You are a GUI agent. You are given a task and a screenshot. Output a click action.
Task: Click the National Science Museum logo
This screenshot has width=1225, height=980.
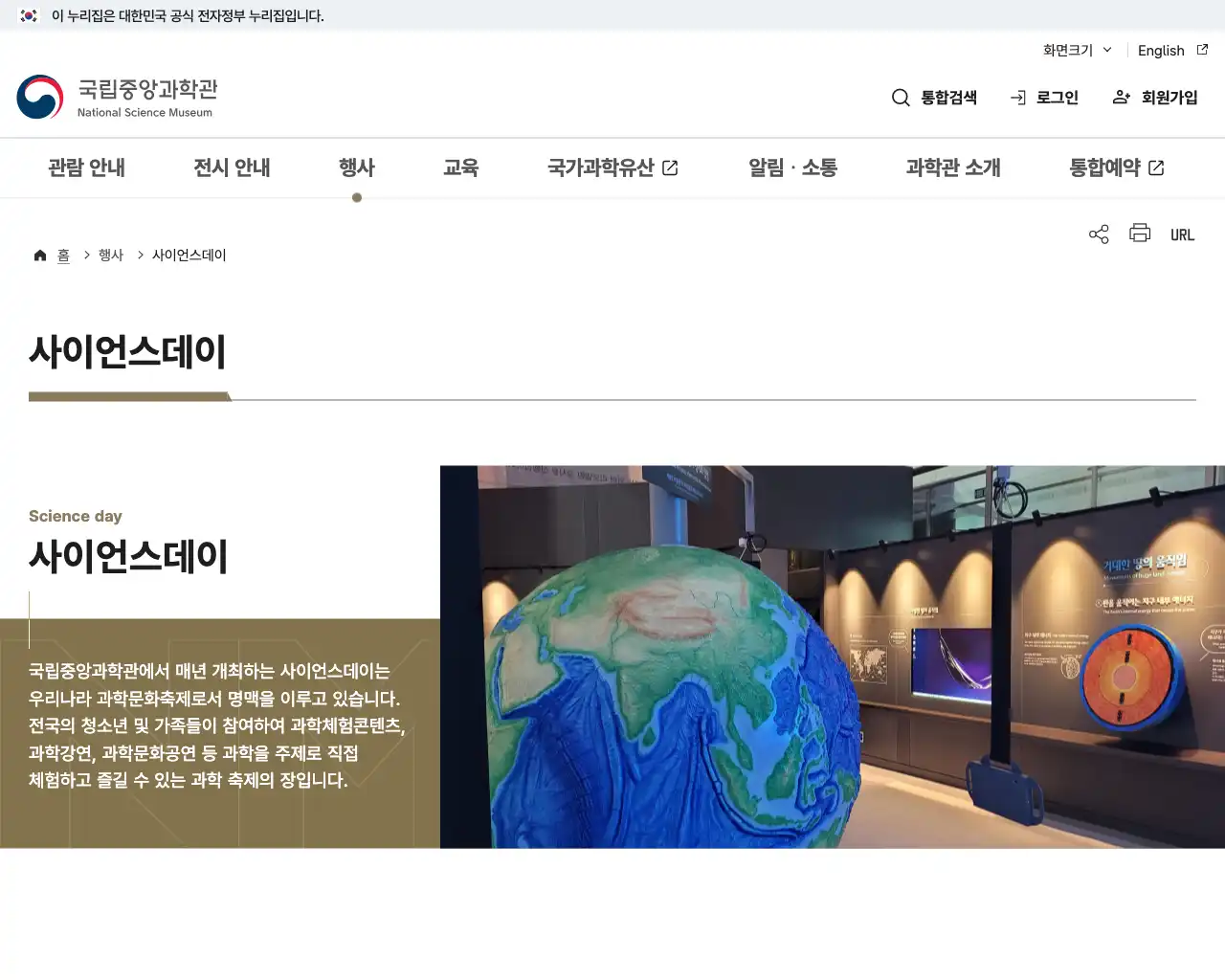(117, 96)
